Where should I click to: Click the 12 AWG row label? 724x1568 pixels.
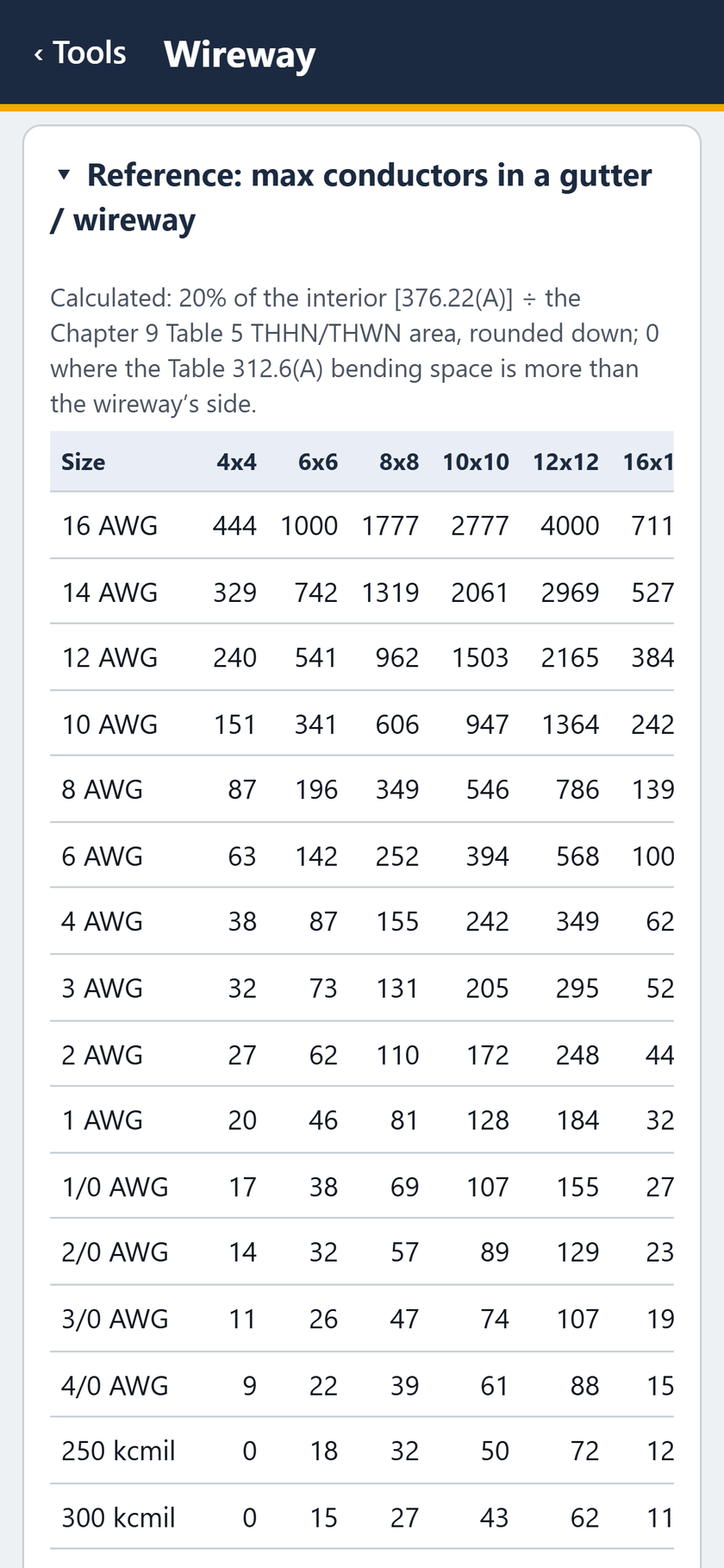[x=109, y=657]
